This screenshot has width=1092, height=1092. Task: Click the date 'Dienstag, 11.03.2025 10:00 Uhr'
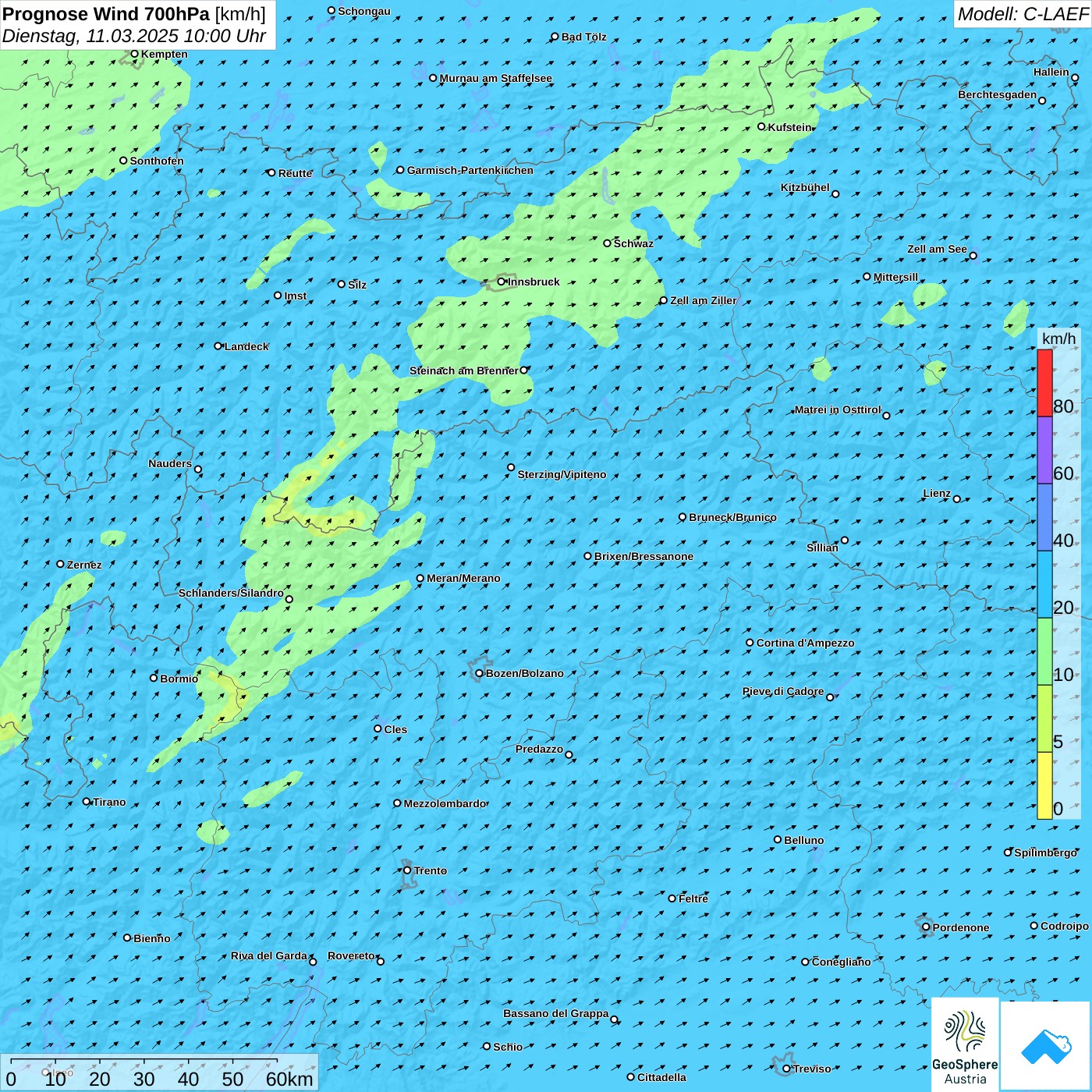point(134,36)
